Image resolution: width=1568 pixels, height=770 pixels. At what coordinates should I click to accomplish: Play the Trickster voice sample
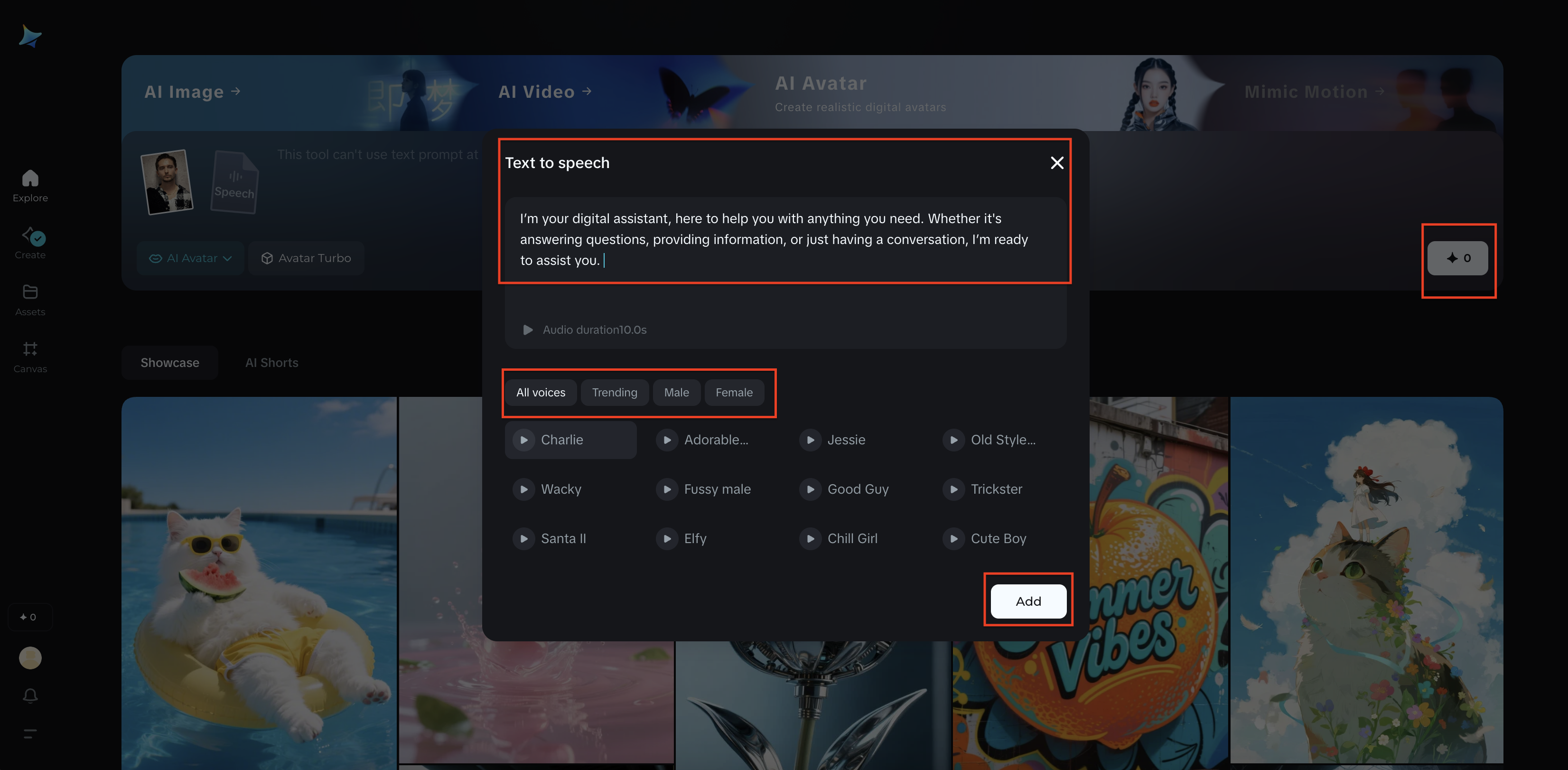point(954,489)
